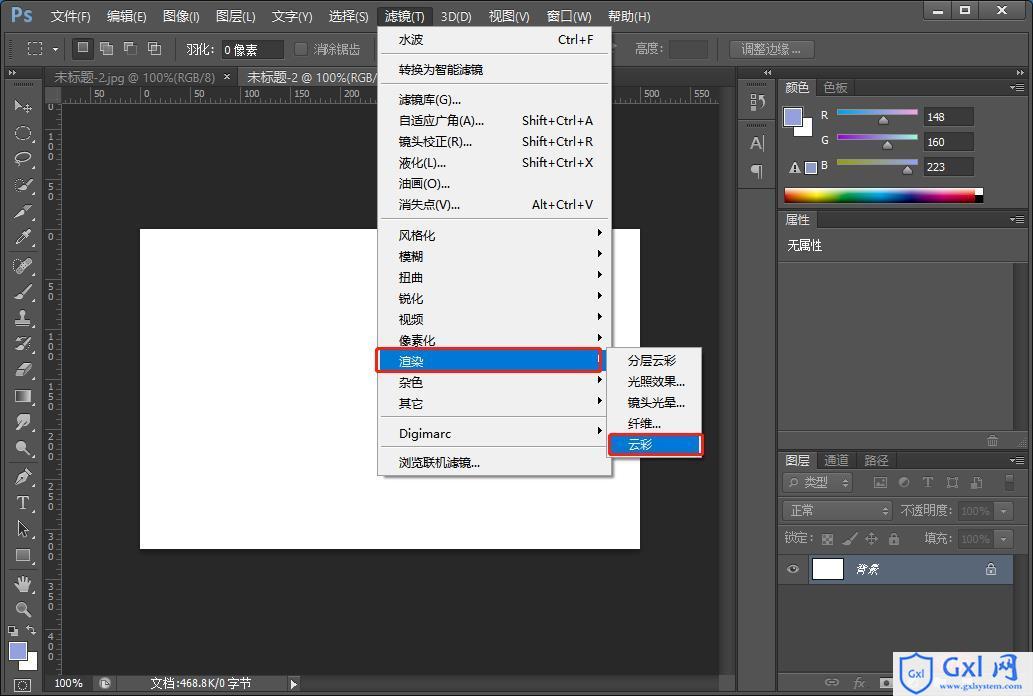Switch to the 通道 tab
Image resolution: width=1033 pixels, height=696 pixels.
[836, 460]
